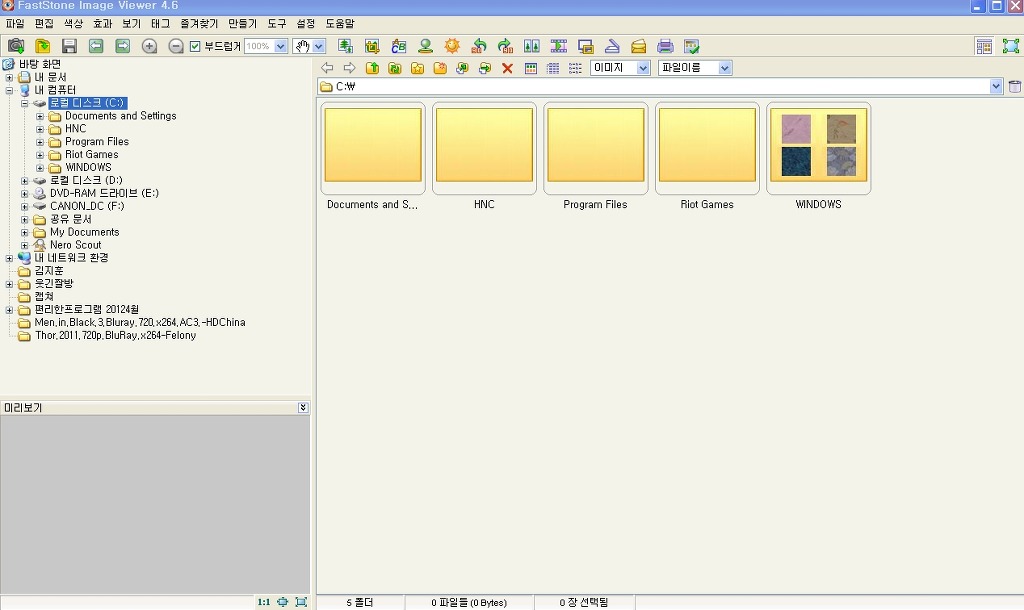
Task: Open the 이미지 file filter dropdown
Action: click(x=642, y=68)
